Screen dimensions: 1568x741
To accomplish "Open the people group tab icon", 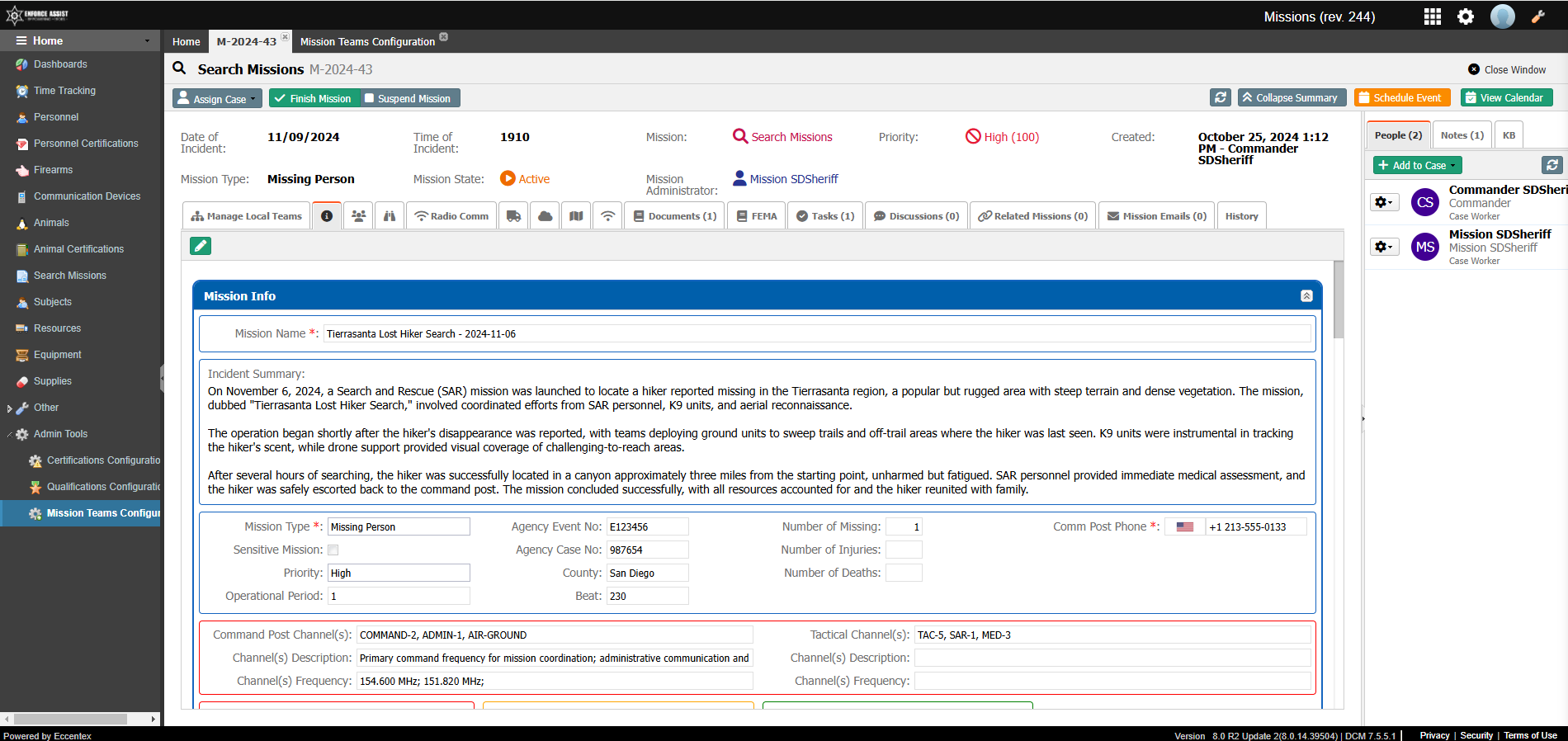I will pos(358,216).
